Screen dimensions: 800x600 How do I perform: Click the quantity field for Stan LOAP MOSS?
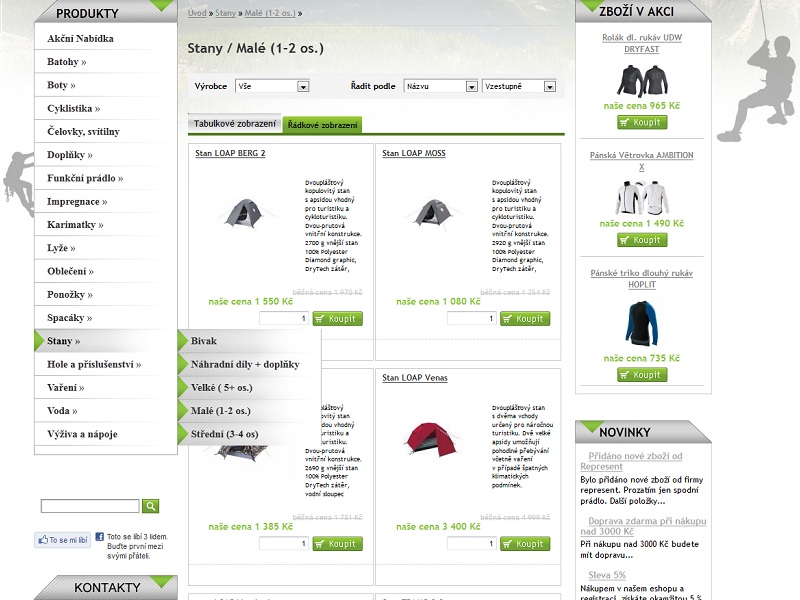click(x=471, y=319)
